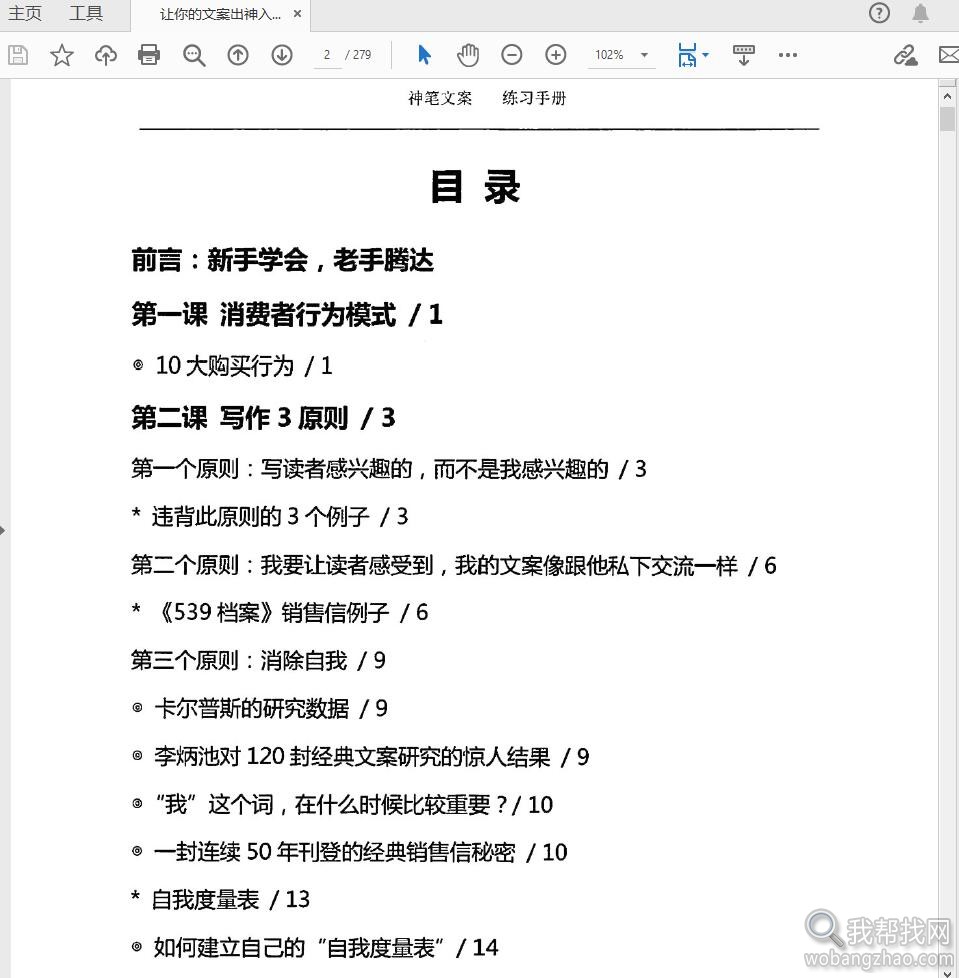Open the 工具 tab
Viewport: 959px width, 978px height.
pyautogui.click(x=85, y=13)
